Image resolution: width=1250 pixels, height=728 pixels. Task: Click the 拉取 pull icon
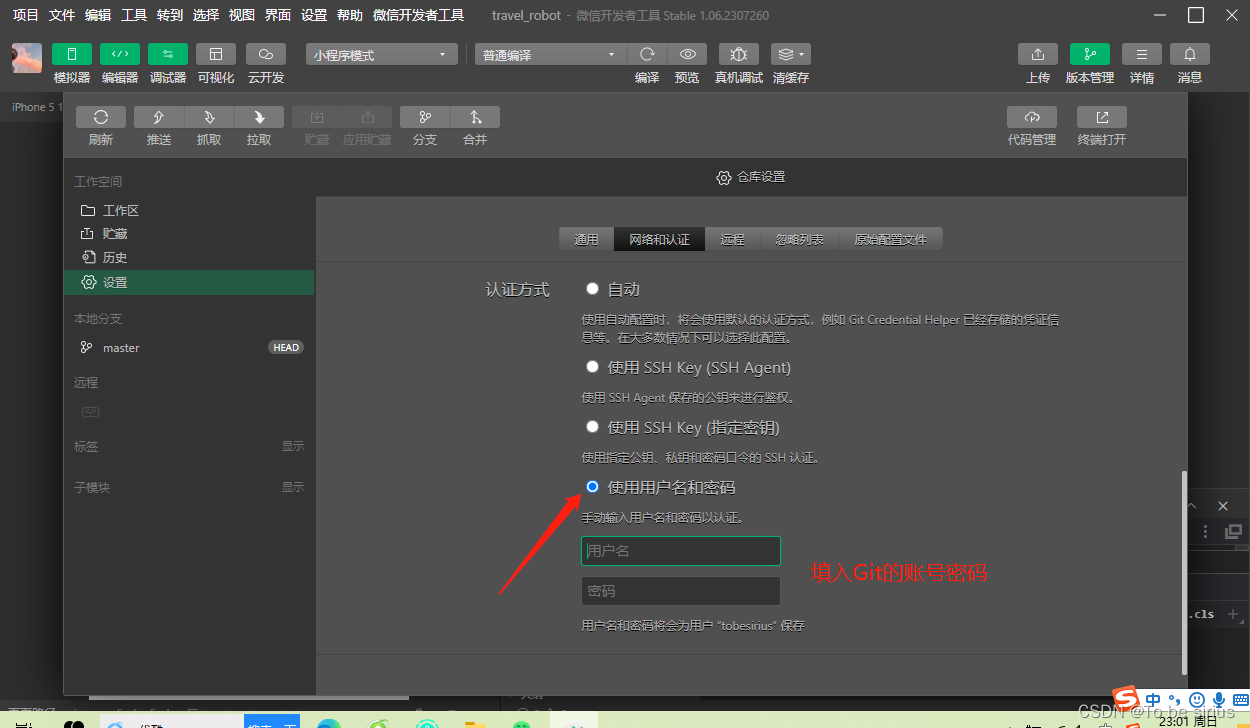pos(259,117)
